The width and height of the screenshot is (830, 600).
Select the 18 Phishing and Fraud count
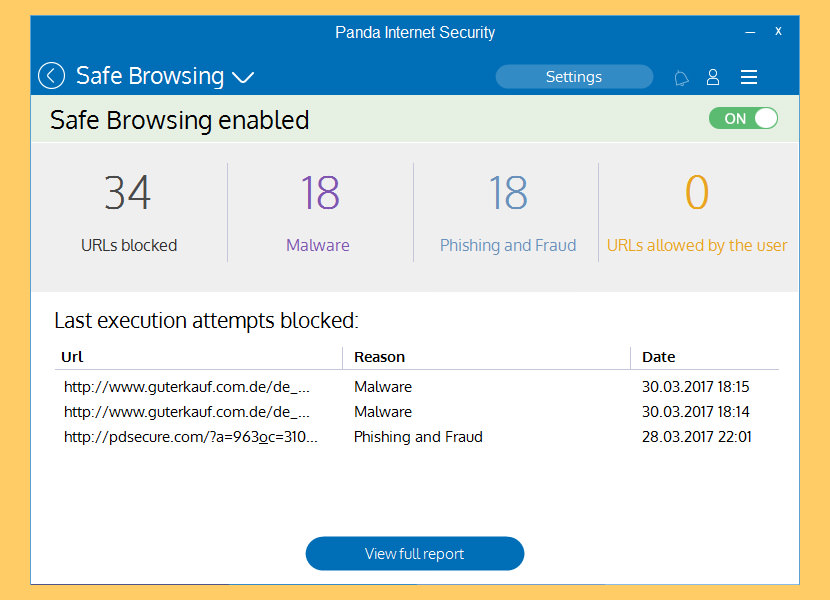point(508,193)
